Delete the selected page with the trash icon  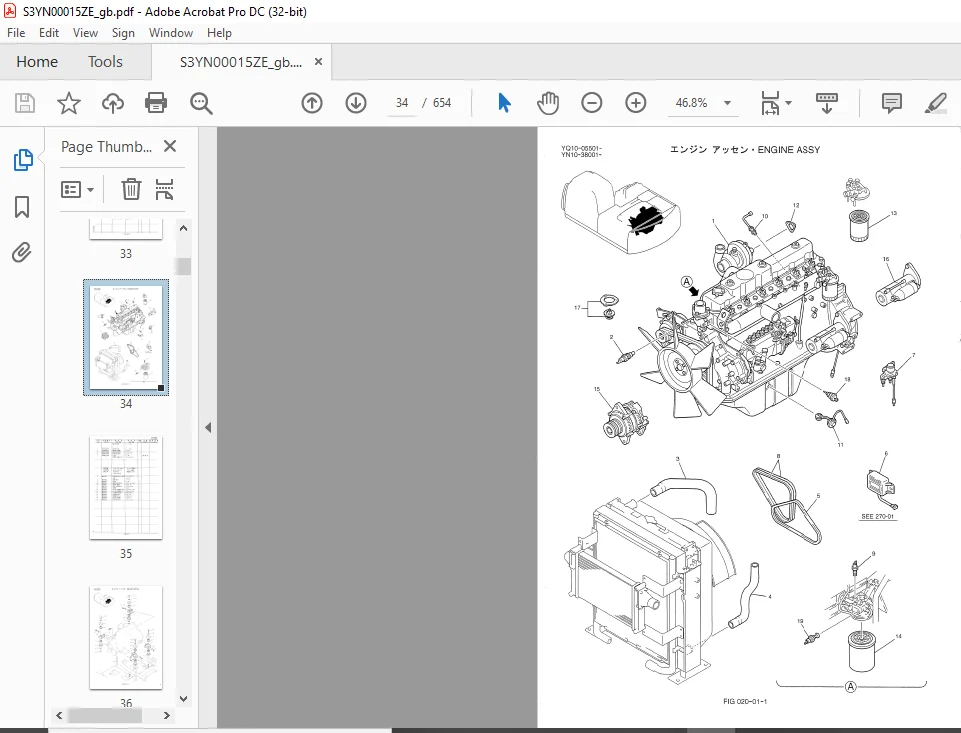coord(131,189)
